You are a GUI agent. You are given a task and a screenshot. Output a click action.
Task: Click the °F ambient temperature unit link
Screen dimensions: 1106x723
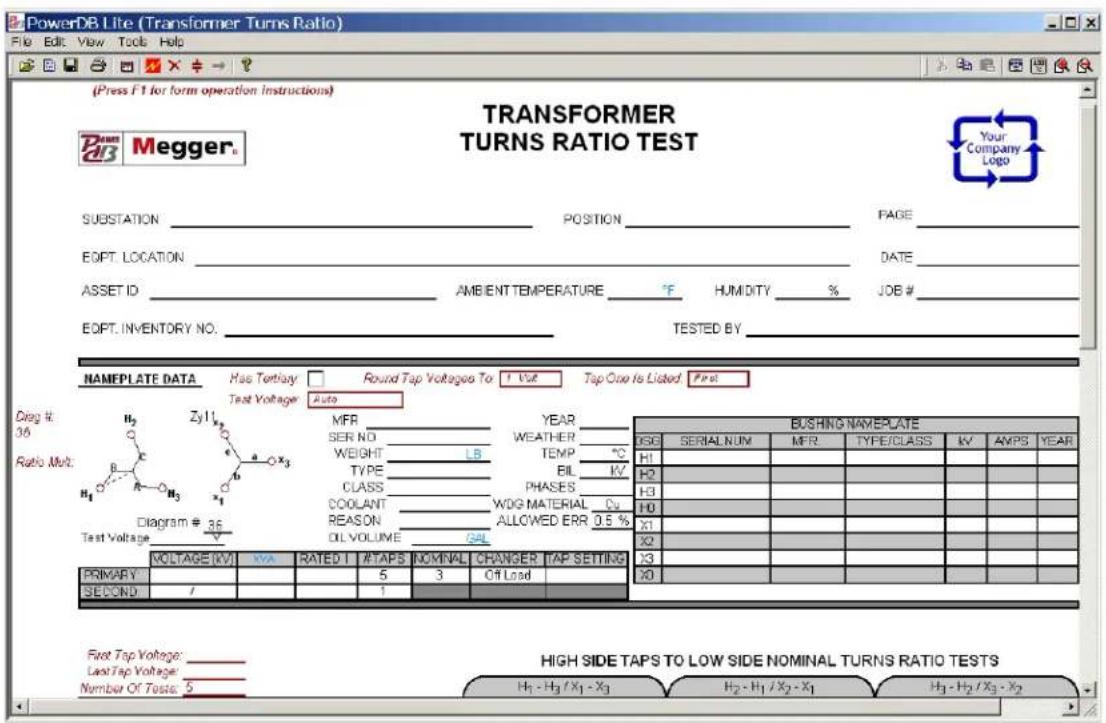(668, 291)
